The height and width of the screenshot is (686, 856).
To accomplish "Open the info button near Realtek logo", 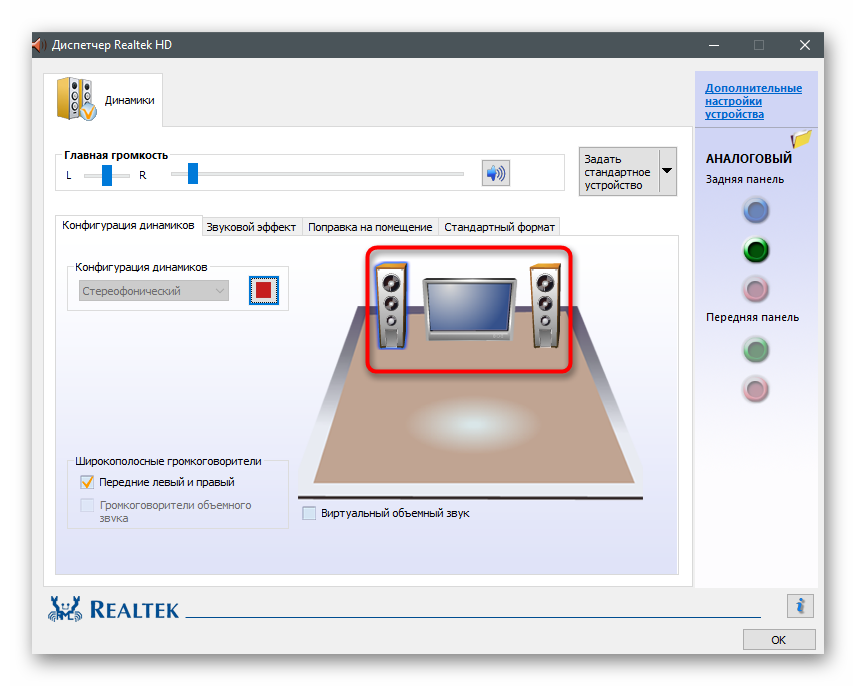I will 800,606.
